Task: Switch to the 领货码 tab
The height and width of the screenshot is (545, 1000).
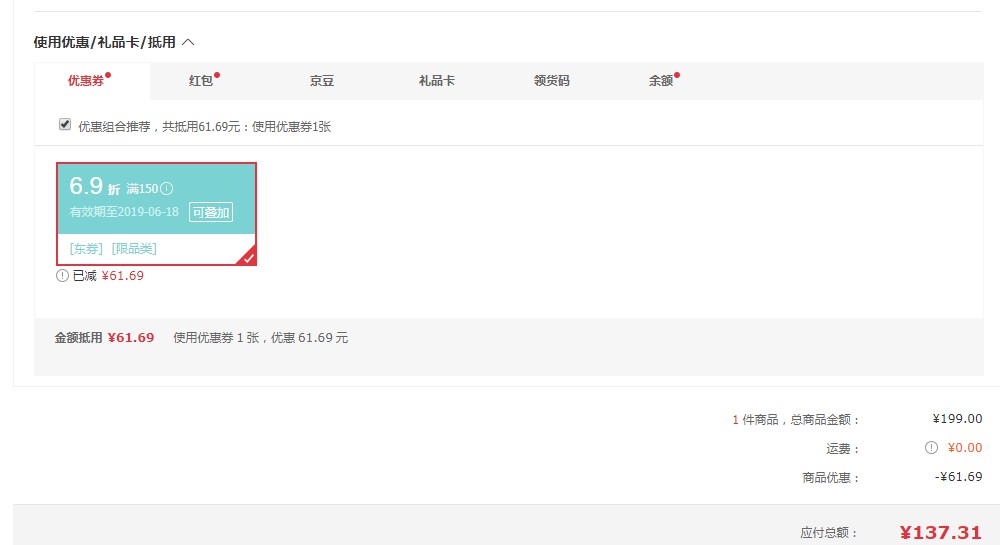Action: [x=552, y=81]
